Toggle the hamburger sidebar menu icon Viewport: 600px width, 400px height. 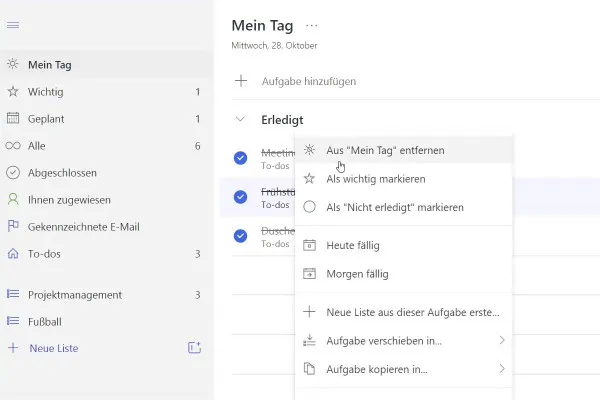13,25
